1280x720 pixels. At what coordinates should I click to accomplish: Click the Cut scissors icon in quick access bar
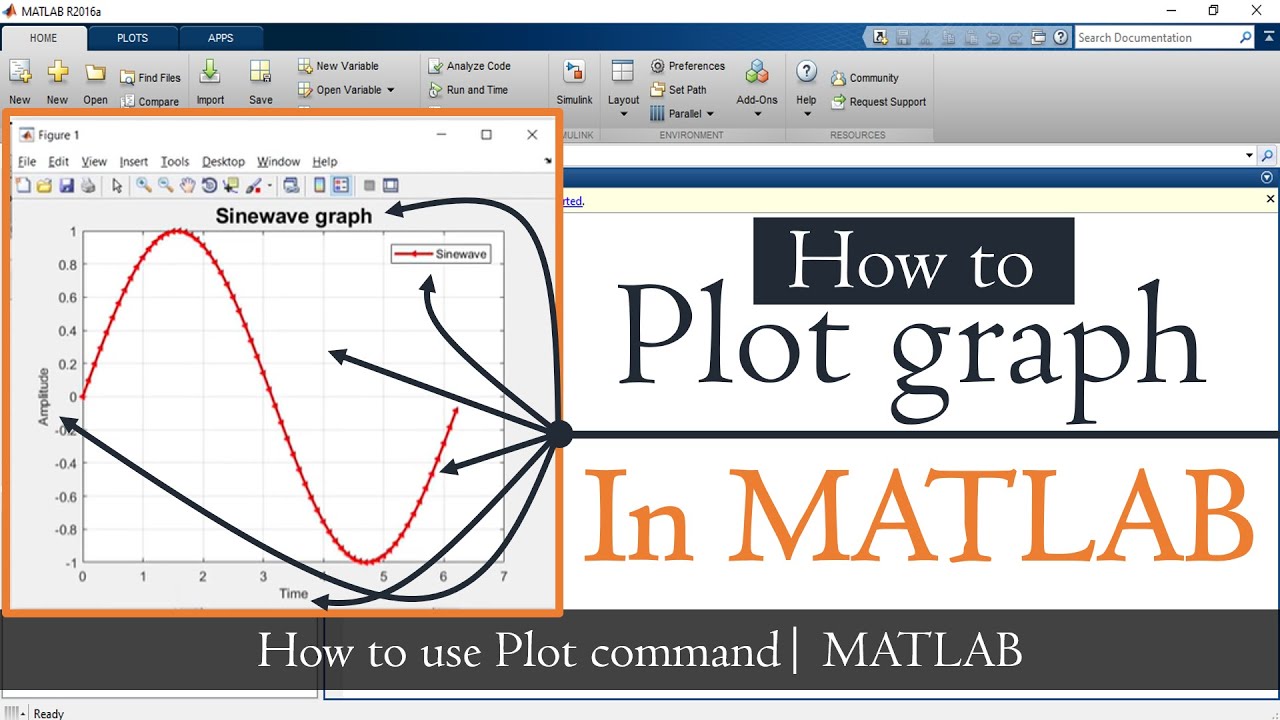pos(926,38)
